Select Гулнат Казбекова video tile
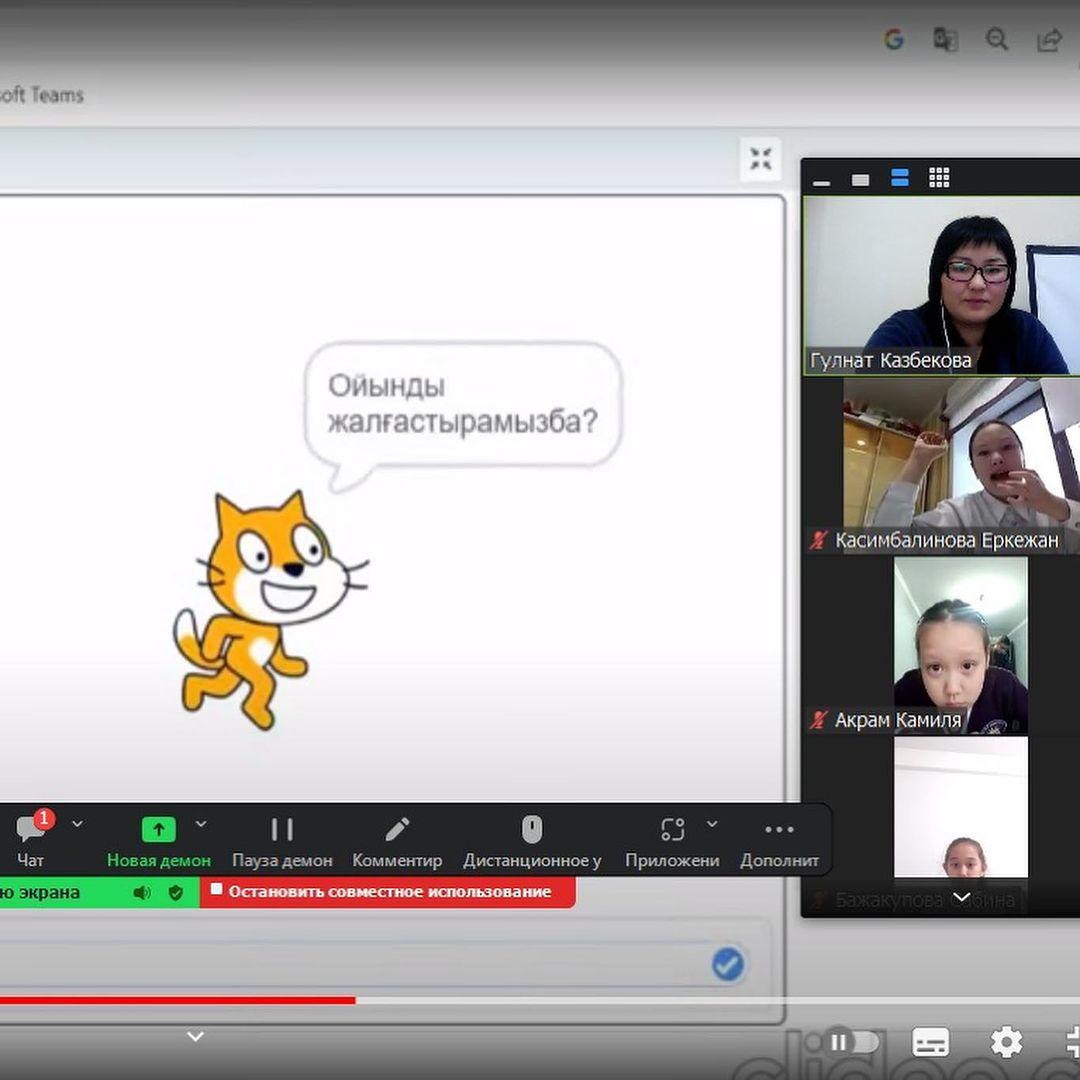Viewport: 1080px width, 1080px height. click(942, 286)
